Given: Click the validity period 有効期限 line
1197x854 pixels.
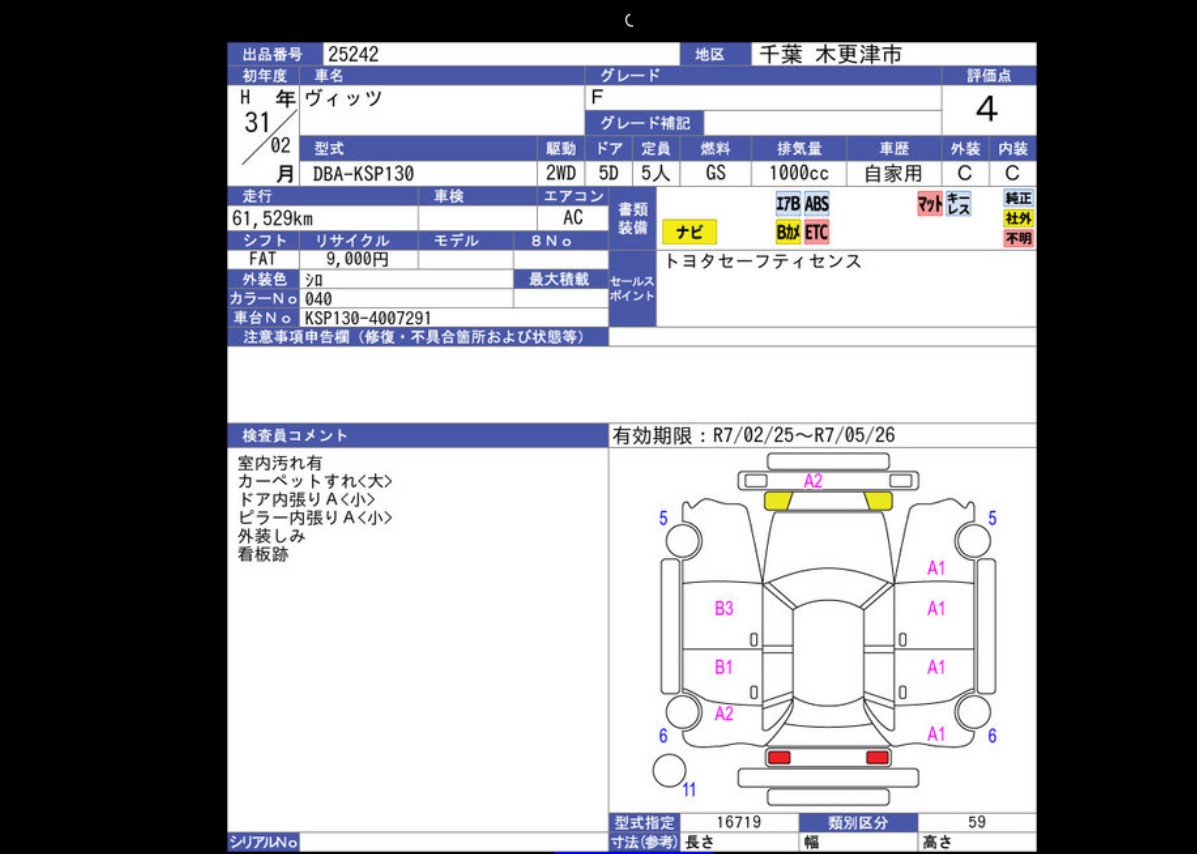Looking at the screenshot, I should (753, 436).
